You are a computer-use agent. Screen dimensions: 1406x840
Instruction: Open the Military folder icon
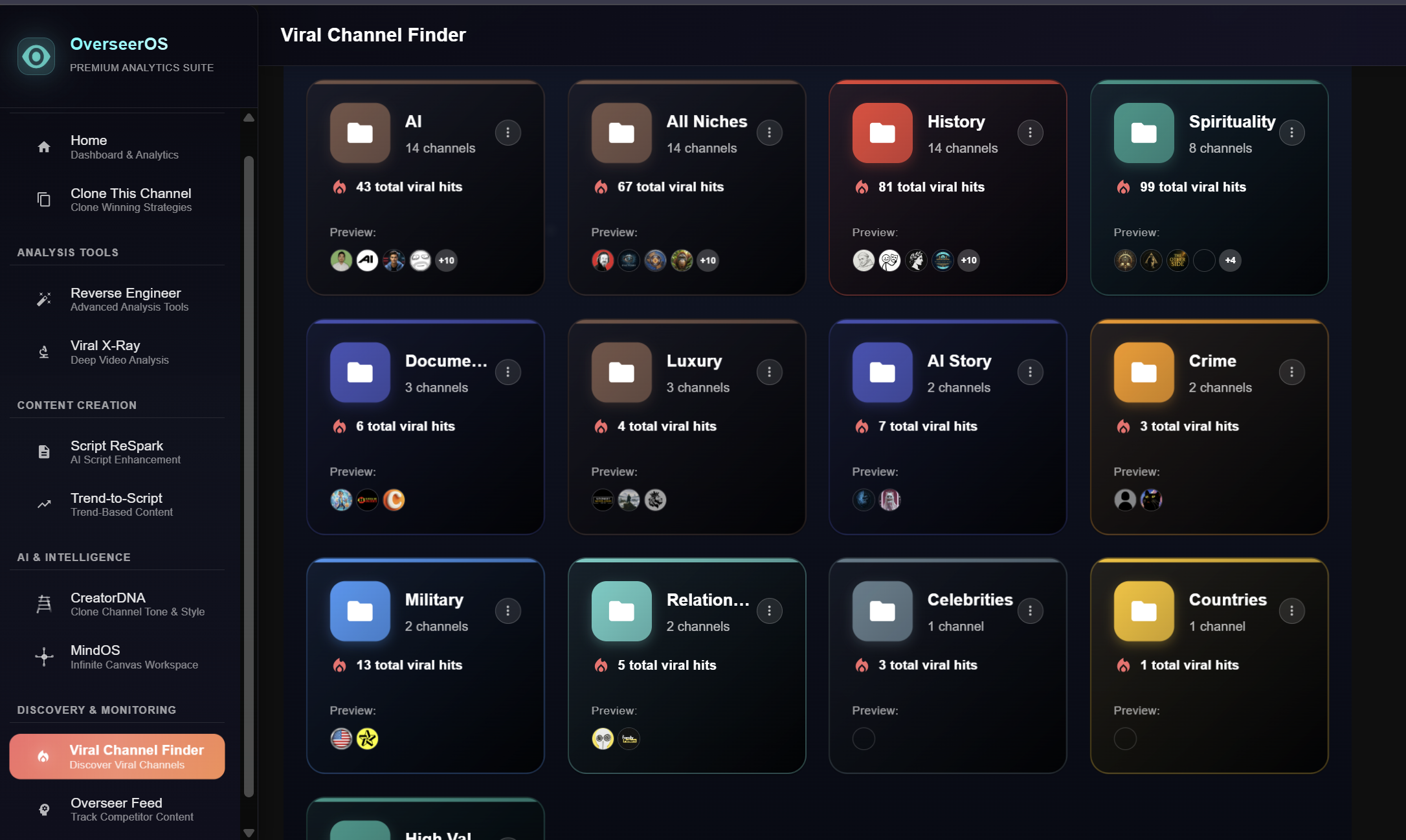[x=360, y=611]
